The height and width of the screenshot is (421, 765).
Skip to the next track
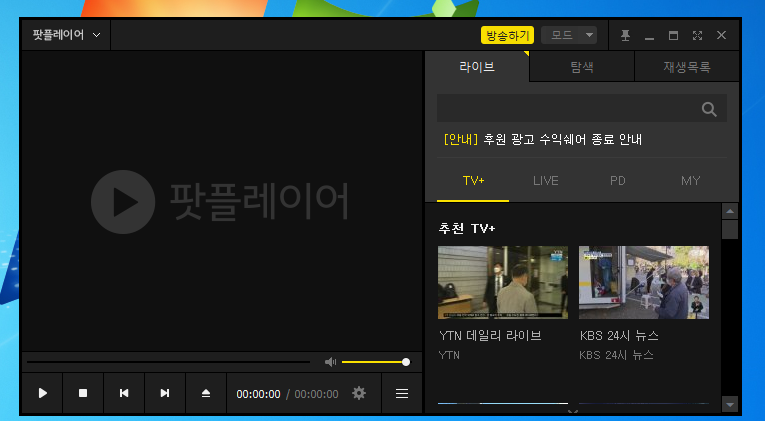click(165, 393)
